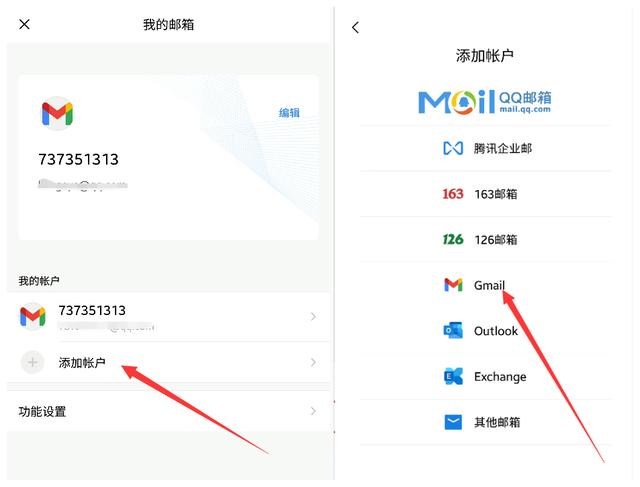Choose the Gmail icon in provider list
This screenshot has width=640, height=487.
coord(453,285)
